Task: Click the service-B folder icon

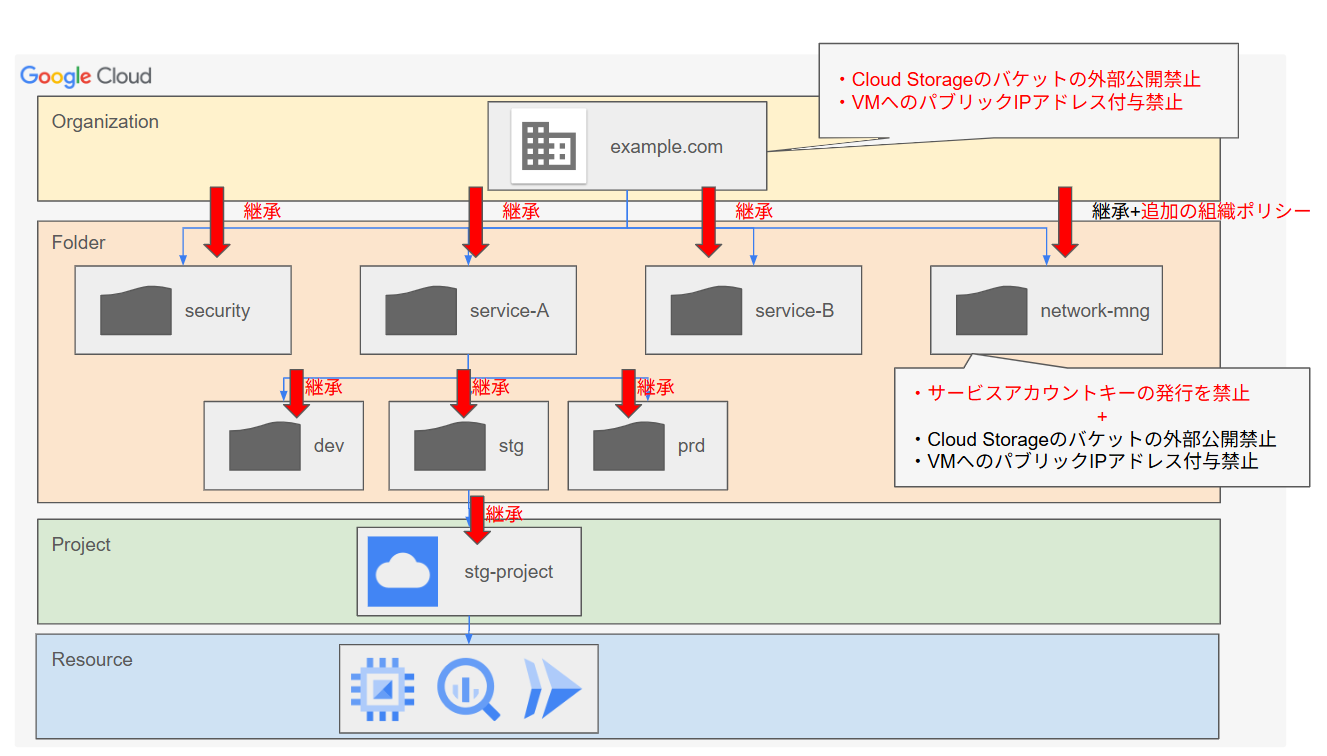Action: click(705, 310)
